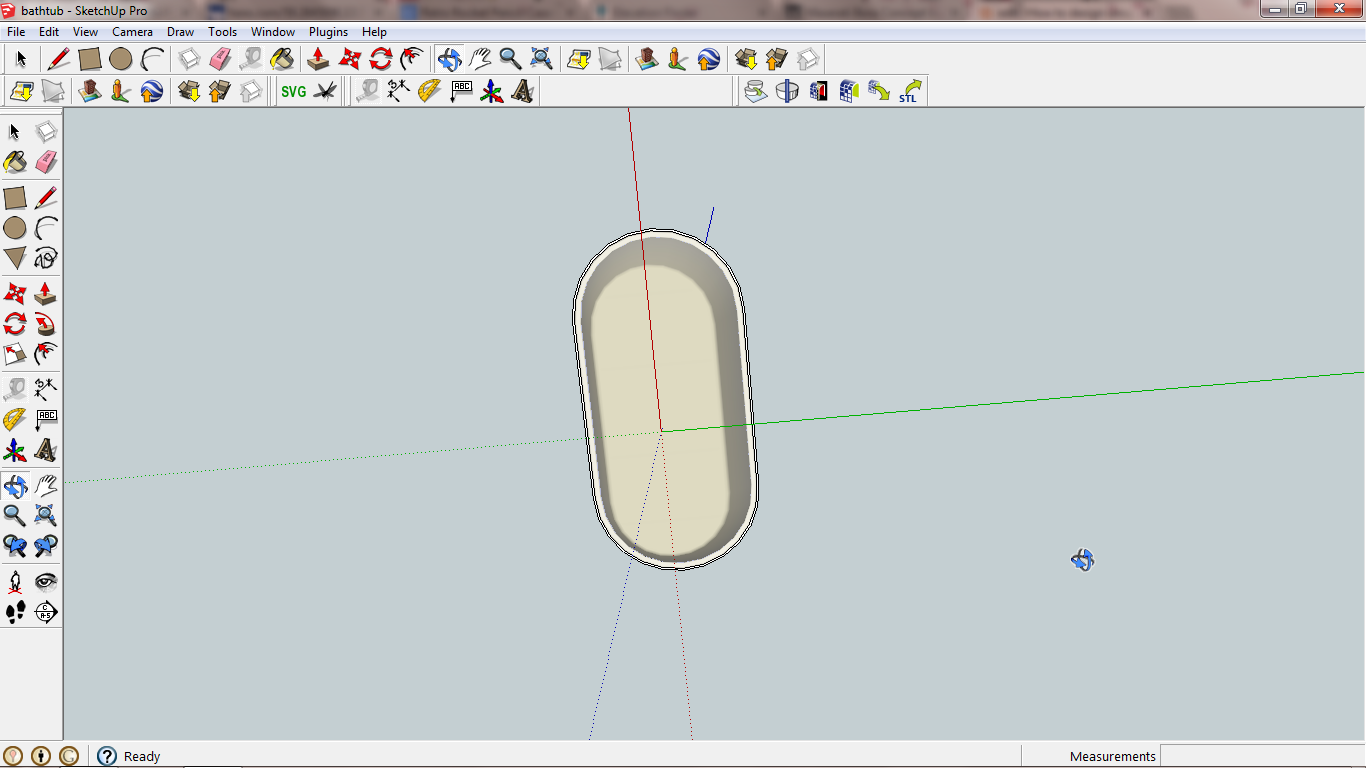
Task: Select the Position Camera tool
Action: [15, 581]
